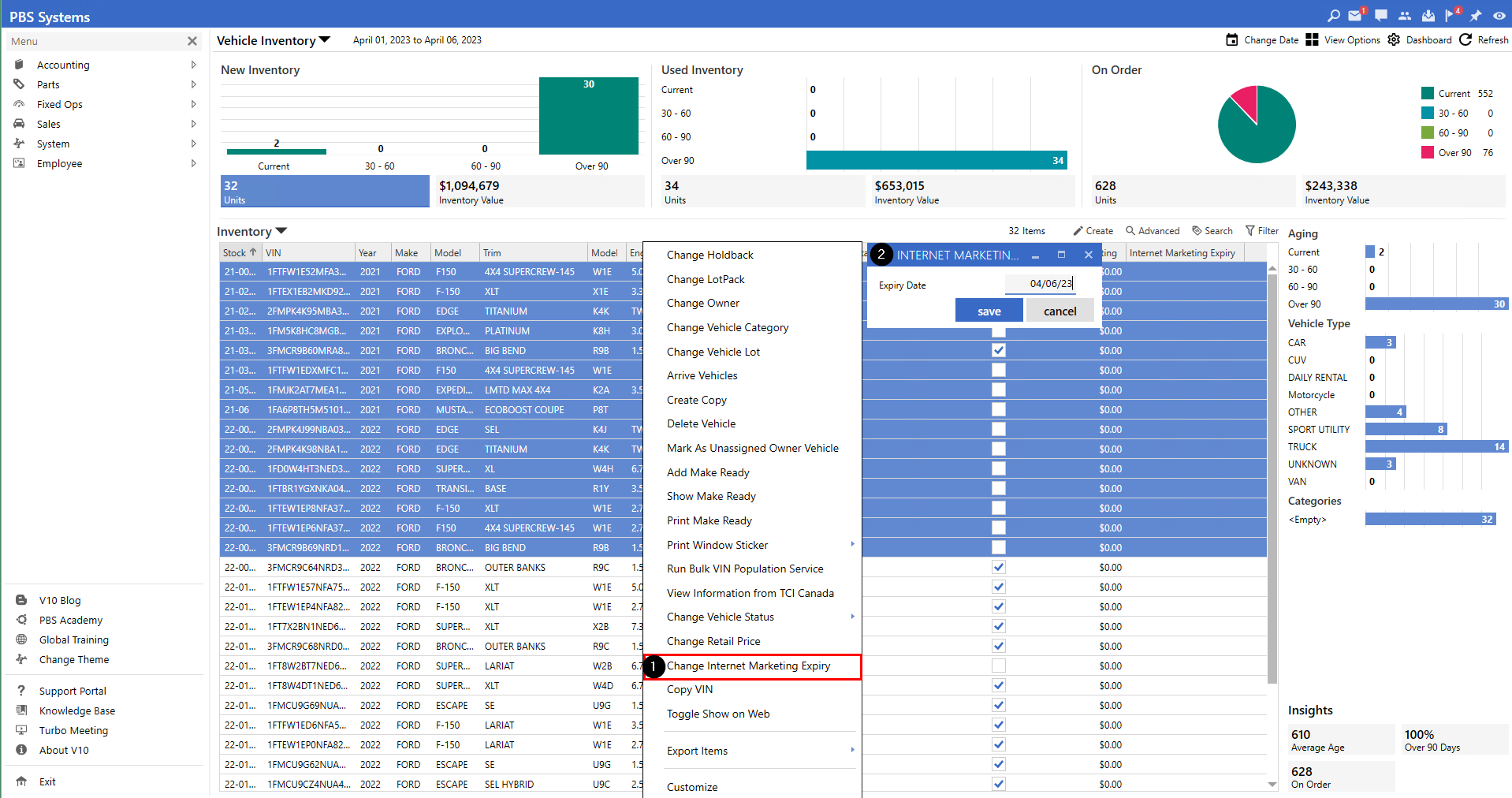Click the save button in Internet Marketing dialog
Image resolution: width=1512 pixels, height=798 pixels.
coord(989,311)
